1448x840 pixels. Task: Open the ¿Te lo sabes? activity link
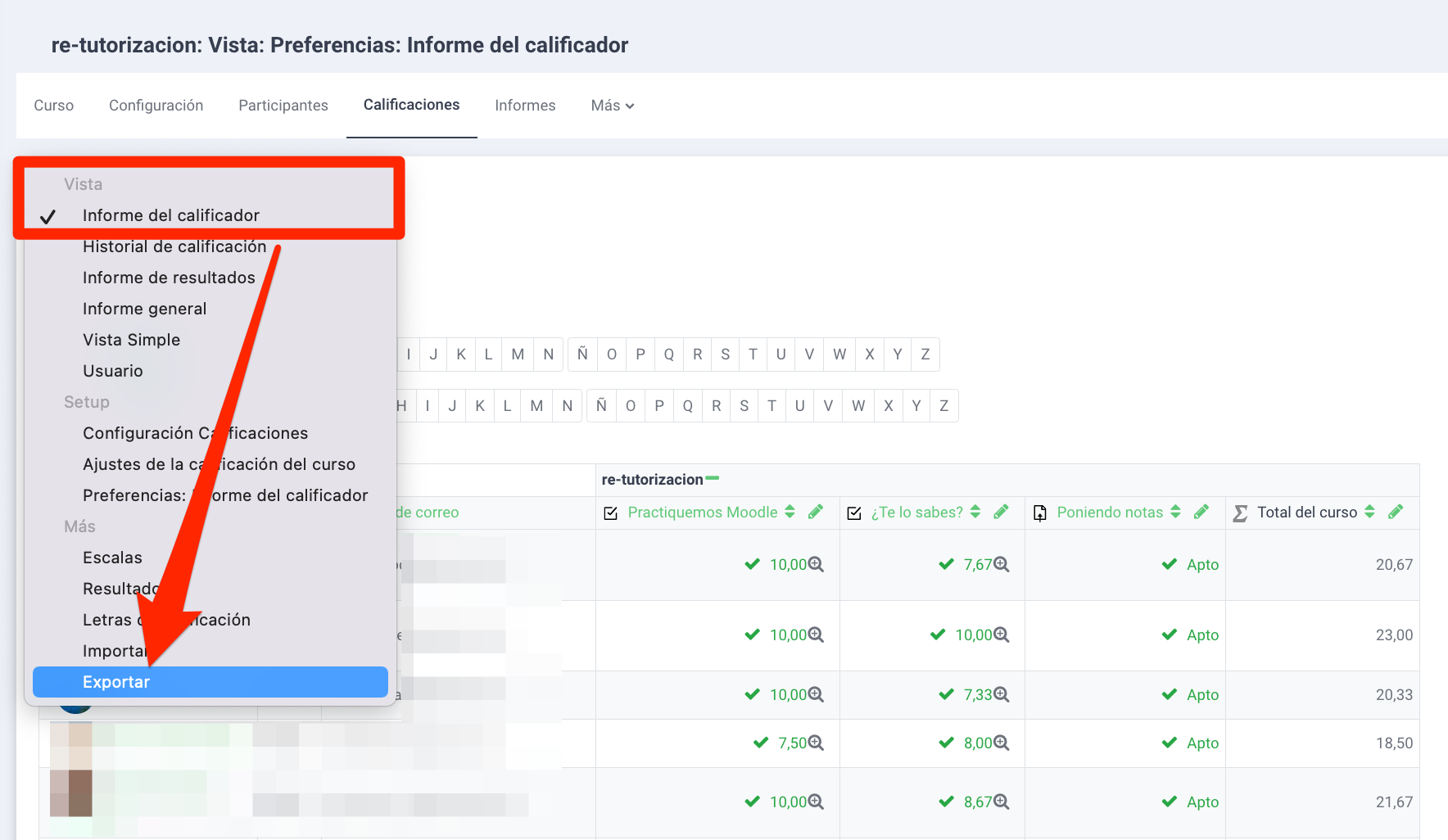(x=916, y=512)
